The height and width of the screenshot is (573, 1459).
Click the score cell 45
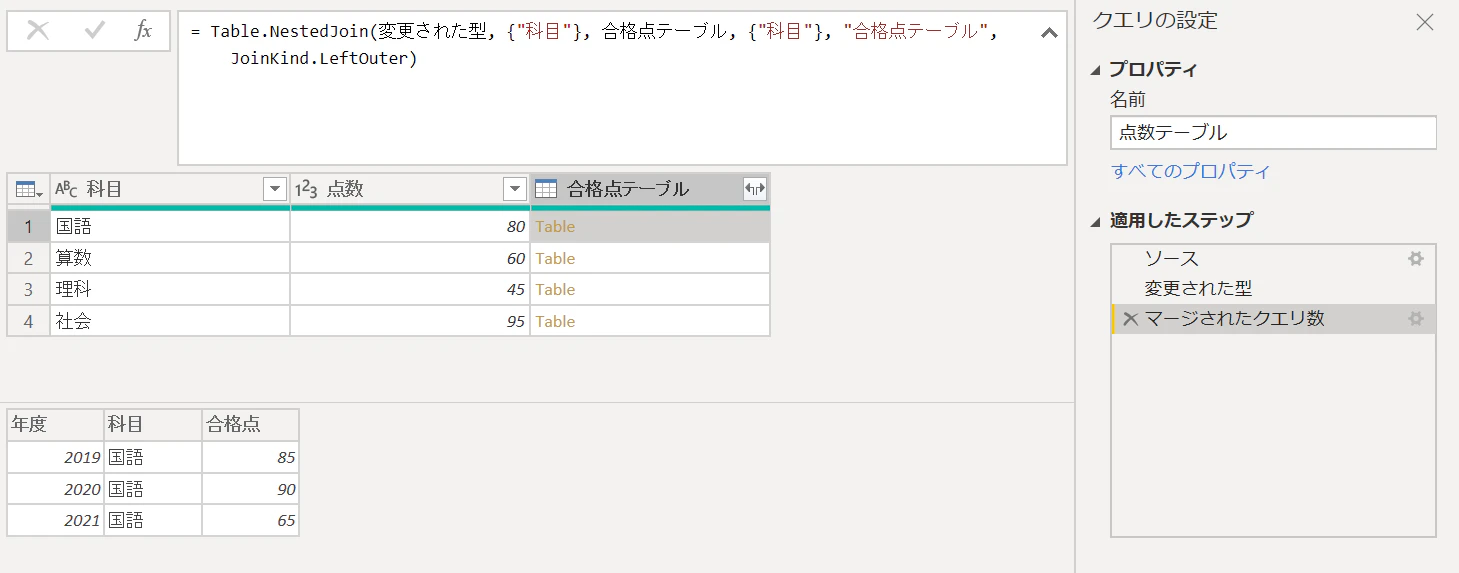pyautogui.click(x=410, y=289)
